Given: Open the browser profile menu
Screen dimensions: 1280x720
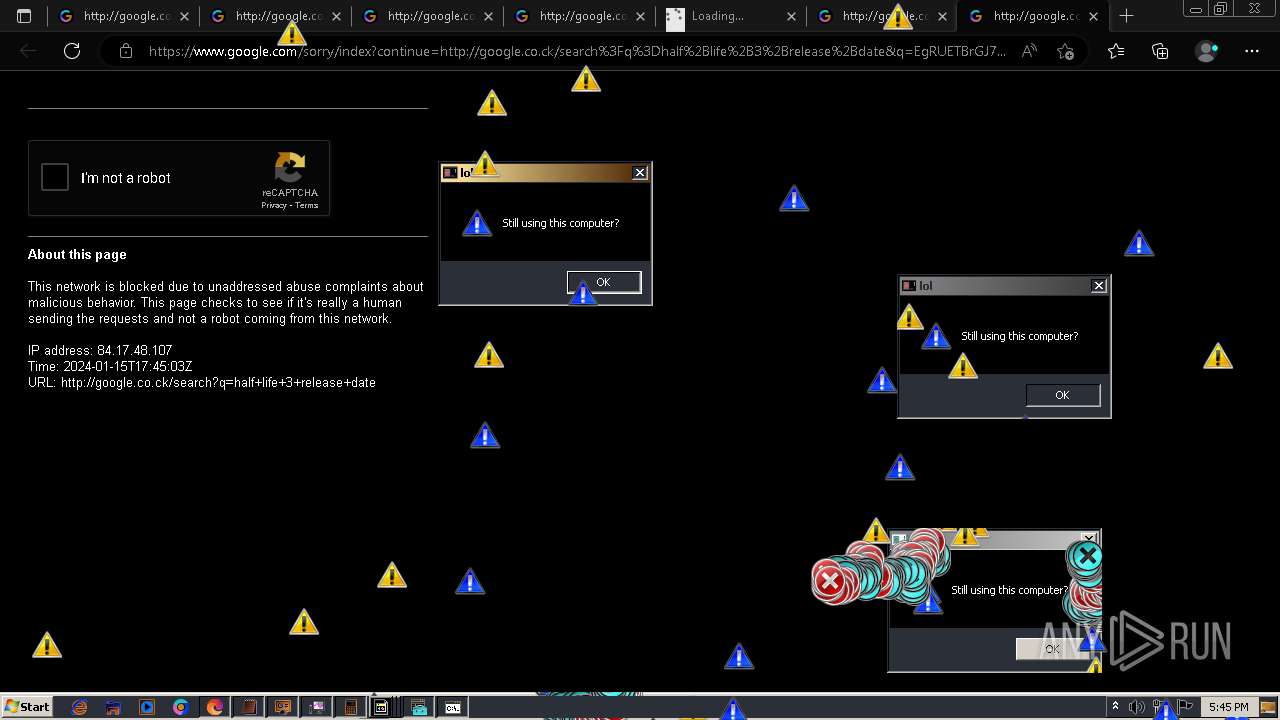Looking at the screenshot, I should [1207, 51].
